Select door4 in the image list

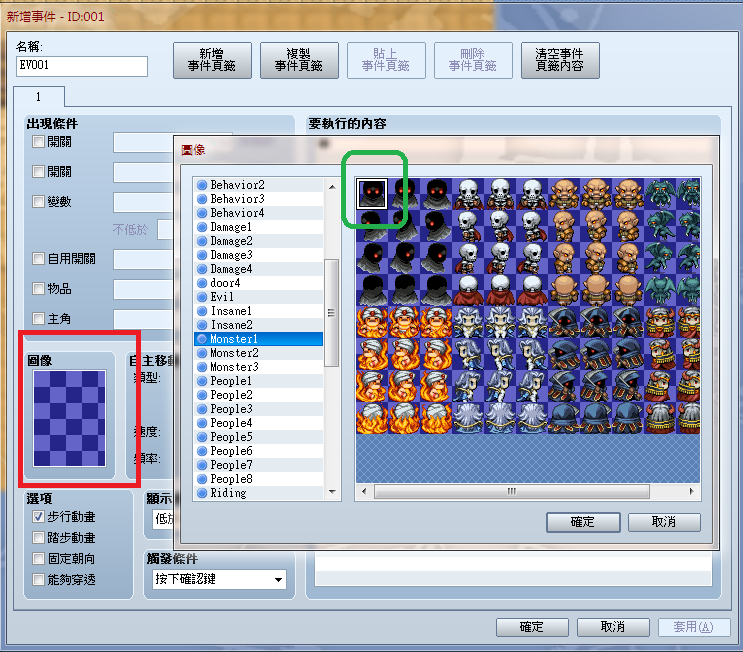pyautogui.click(x=258, y=283)
